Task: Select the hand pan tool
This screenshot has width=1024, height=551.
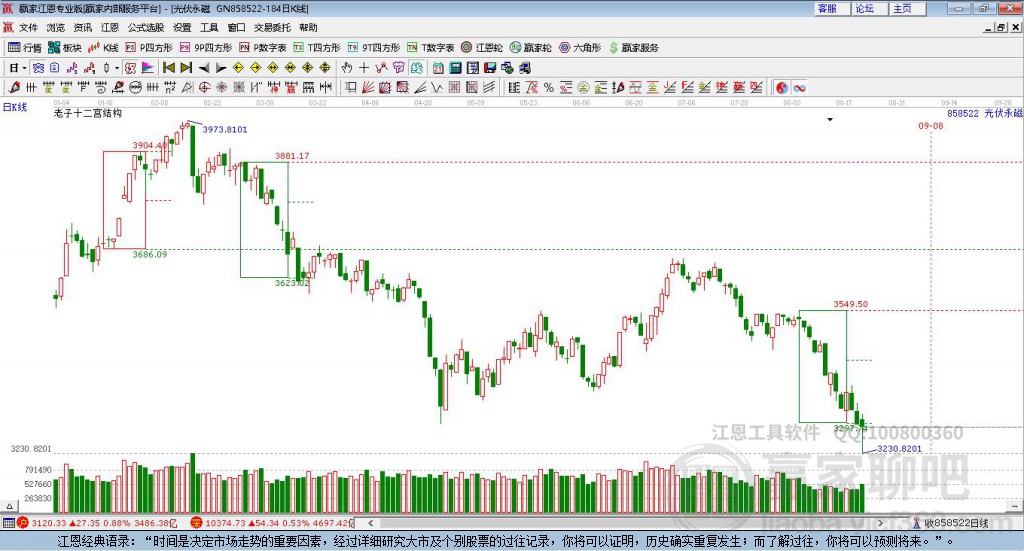Action: (347, 68)
